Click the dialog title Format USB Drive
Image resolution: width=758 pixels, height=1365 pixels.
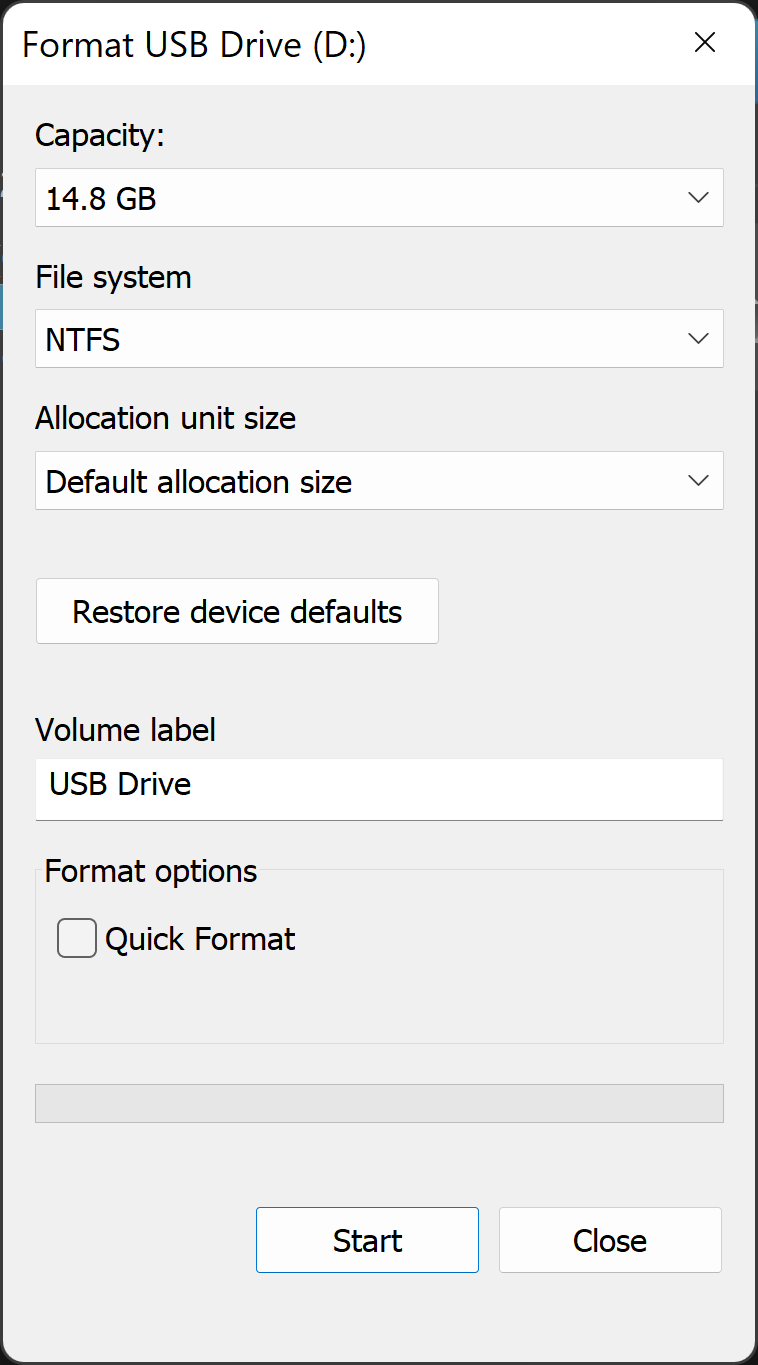coord(195,44)
